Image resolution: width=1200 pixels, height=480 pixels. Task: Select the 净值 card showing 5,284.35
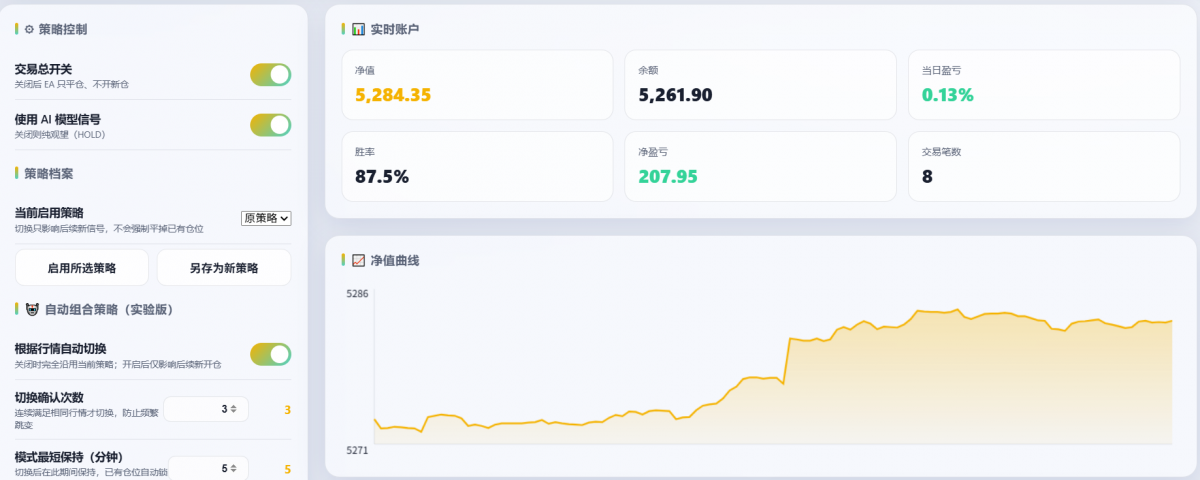pos(477,84)
